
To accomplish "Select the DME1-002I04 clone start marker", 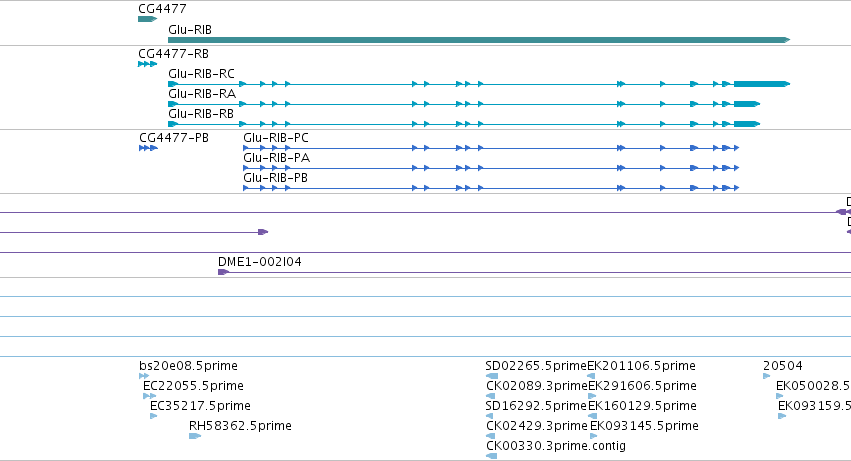I will coord(223,272).
